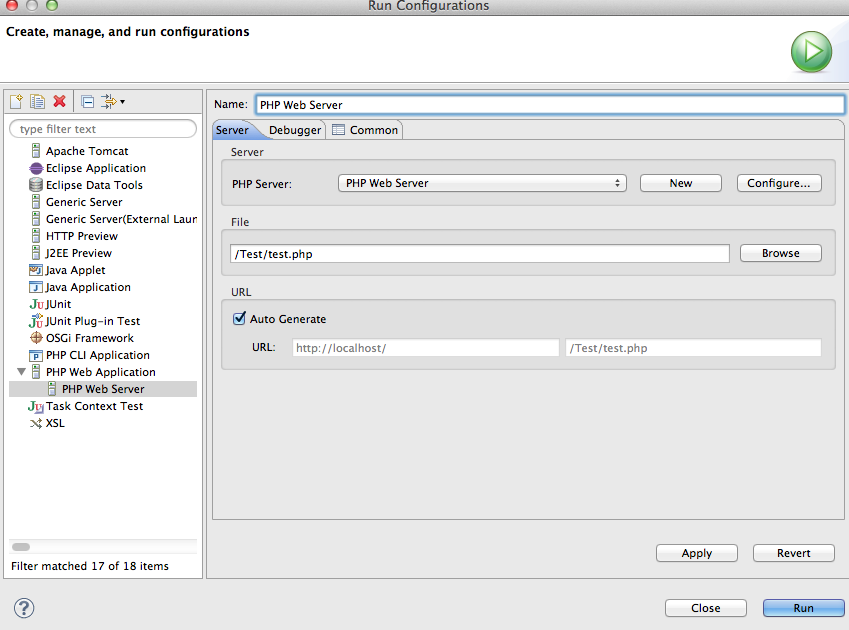Click the J2EE Preview icon
The height and width of the screenshot is (630, 849).
click(x=36, y=253)
